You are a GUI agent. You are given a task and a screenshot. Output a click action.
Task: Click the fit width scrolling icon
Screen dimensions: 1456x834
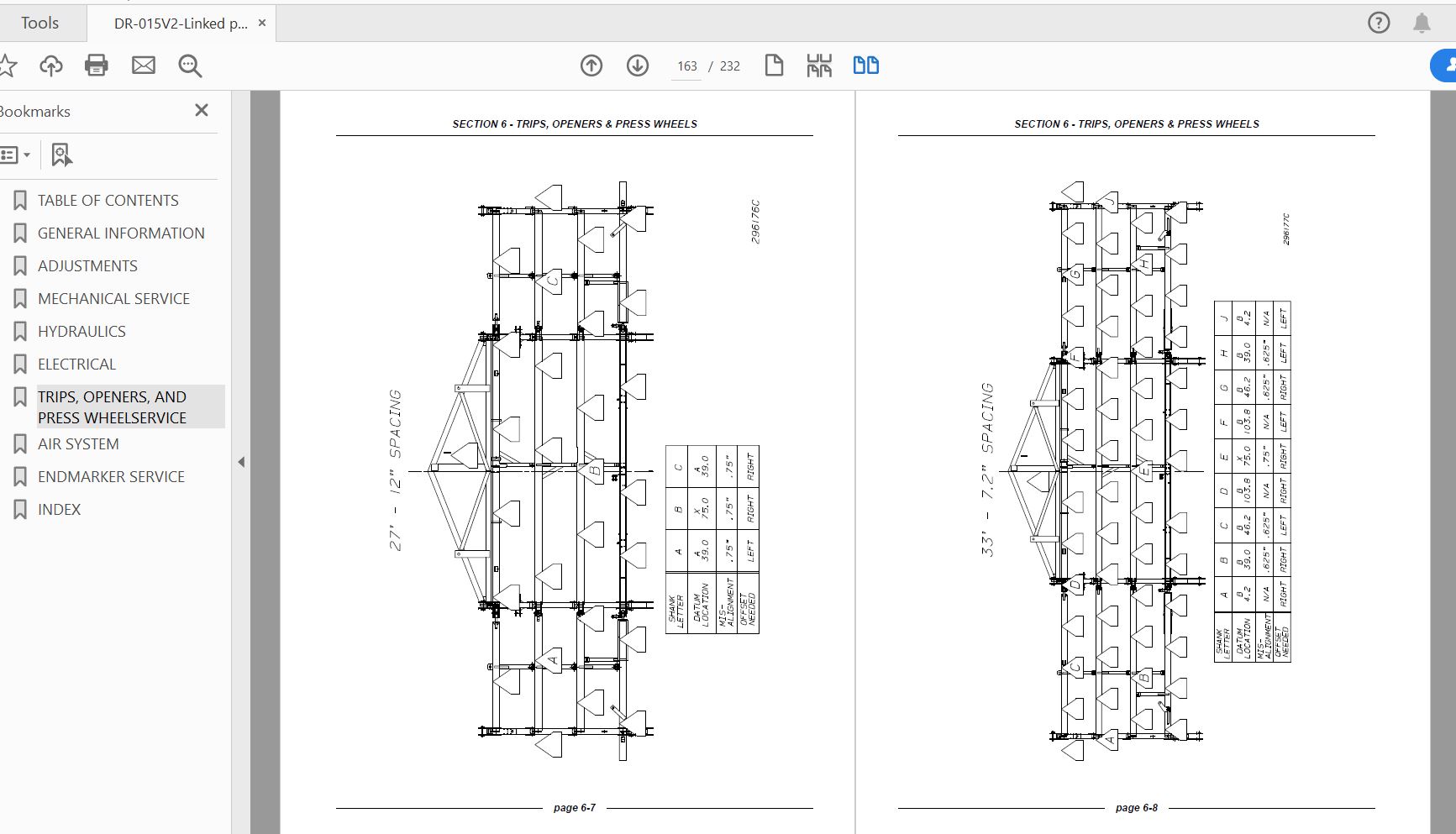point(819,66)
